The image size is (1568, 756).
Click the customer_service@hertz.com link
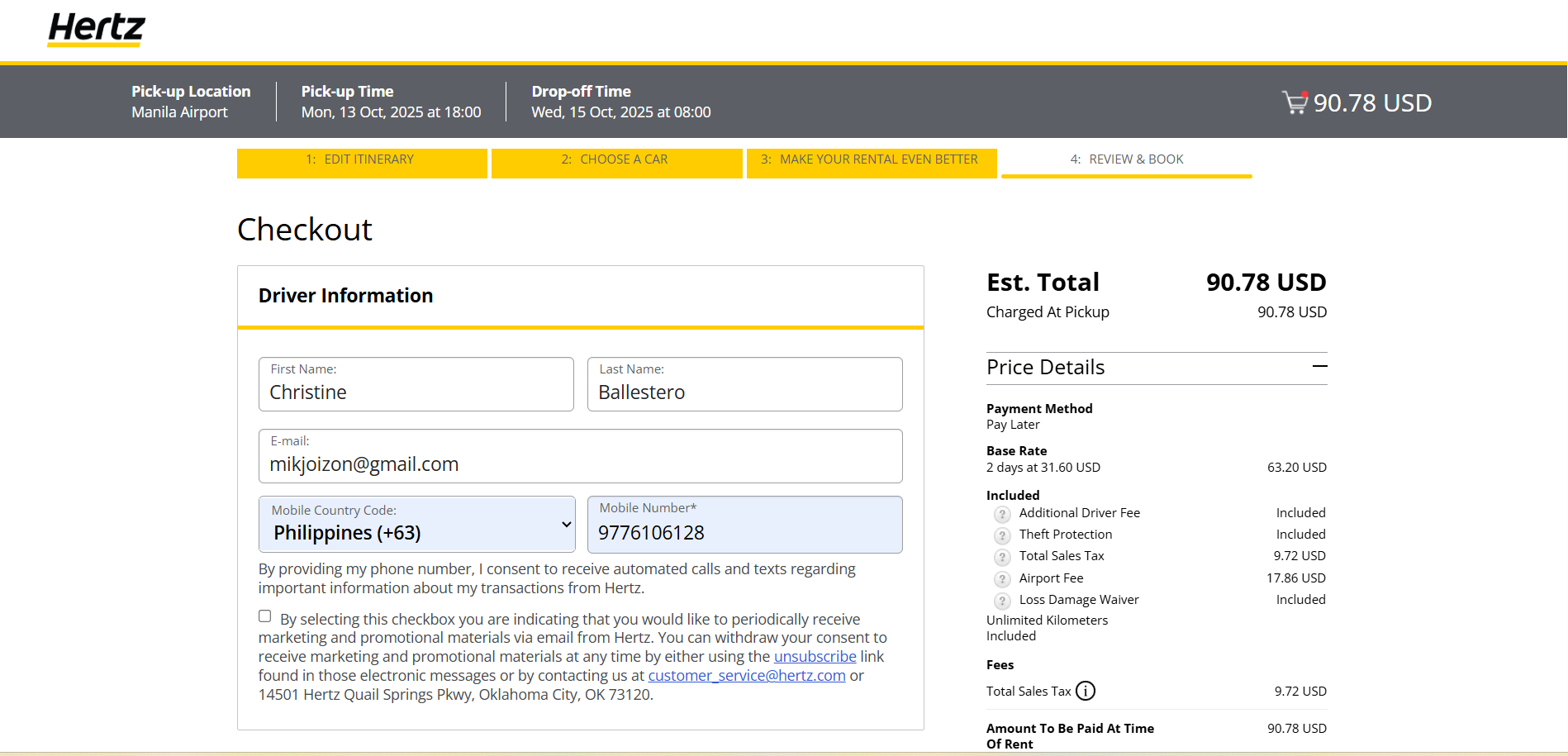(747, 675)
